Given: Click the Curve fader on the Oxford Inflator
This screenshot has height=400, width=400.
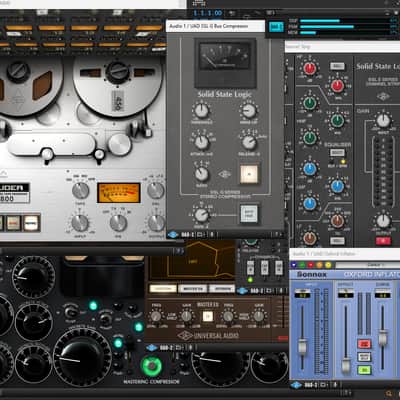Looking at the screenshot, I should pos(383,337).
